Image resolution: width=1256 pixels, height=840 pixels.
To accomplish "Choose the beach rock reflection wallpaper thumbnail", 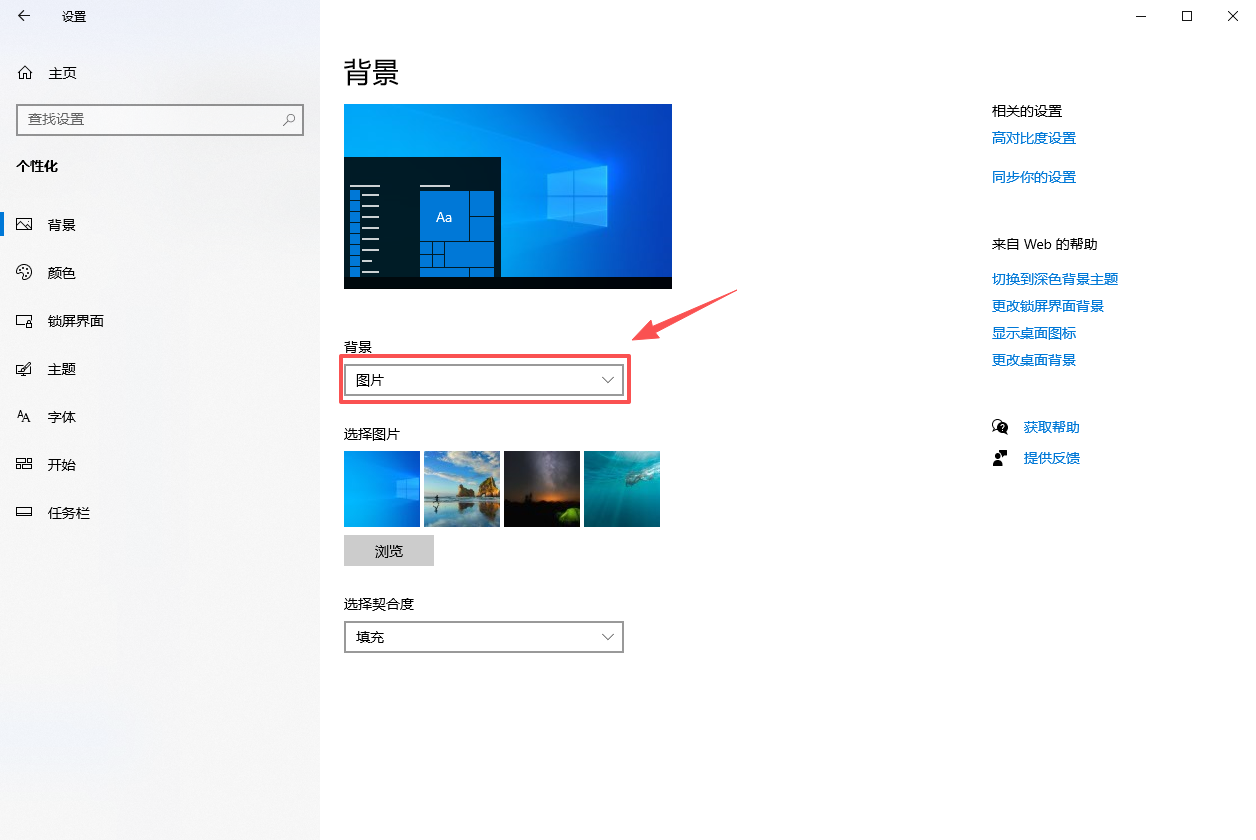I will [x=462, y=489].
